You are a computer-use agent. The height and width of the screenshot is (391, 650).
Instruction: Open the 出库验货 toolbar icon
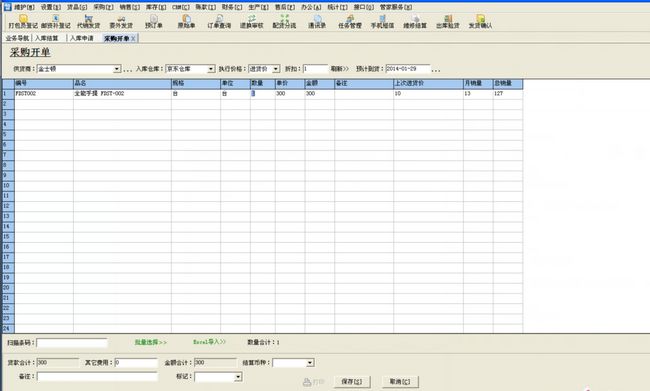coord(448,22)
